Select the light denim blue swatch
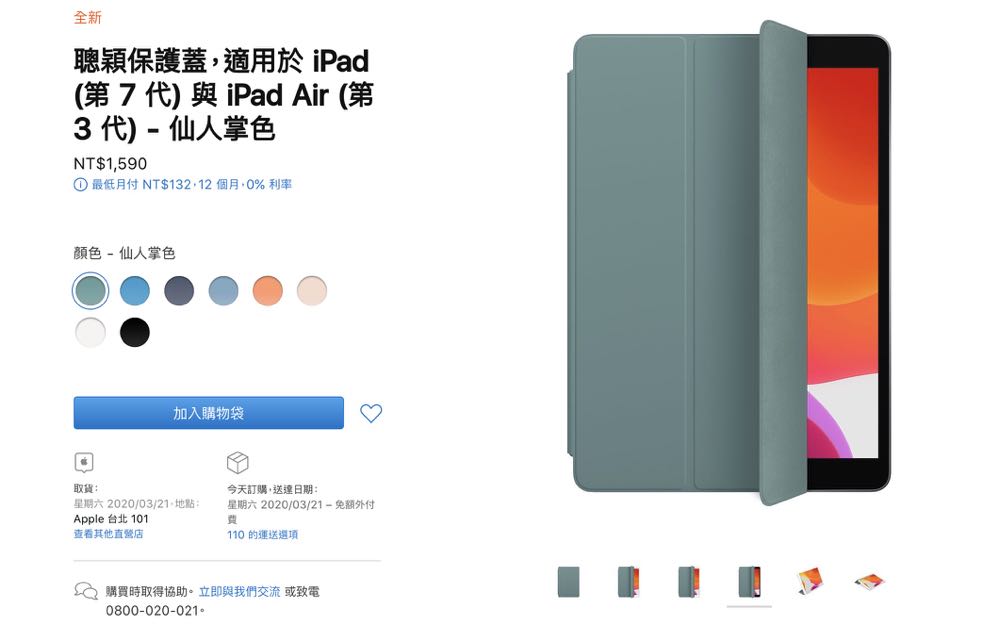1000x625 pixels. (x=223, y=291)
